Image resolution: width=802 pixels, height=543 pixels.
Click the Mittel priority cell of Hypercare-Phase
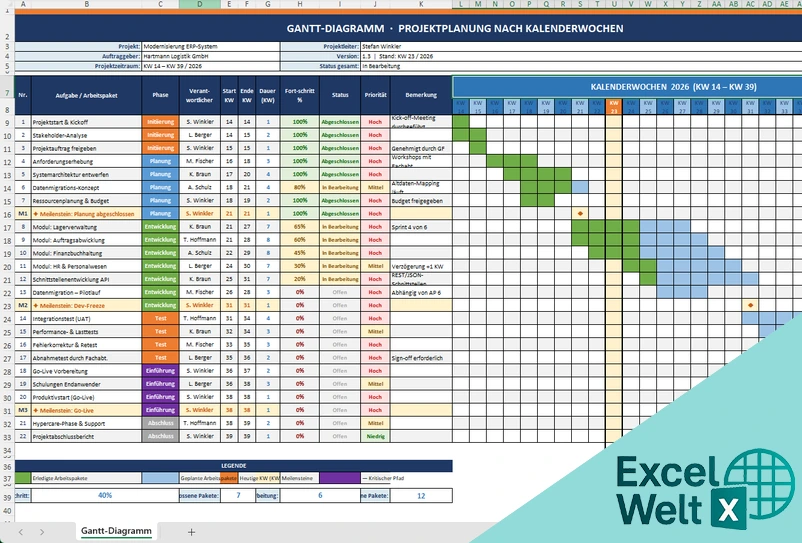click(x=375, y=423)
